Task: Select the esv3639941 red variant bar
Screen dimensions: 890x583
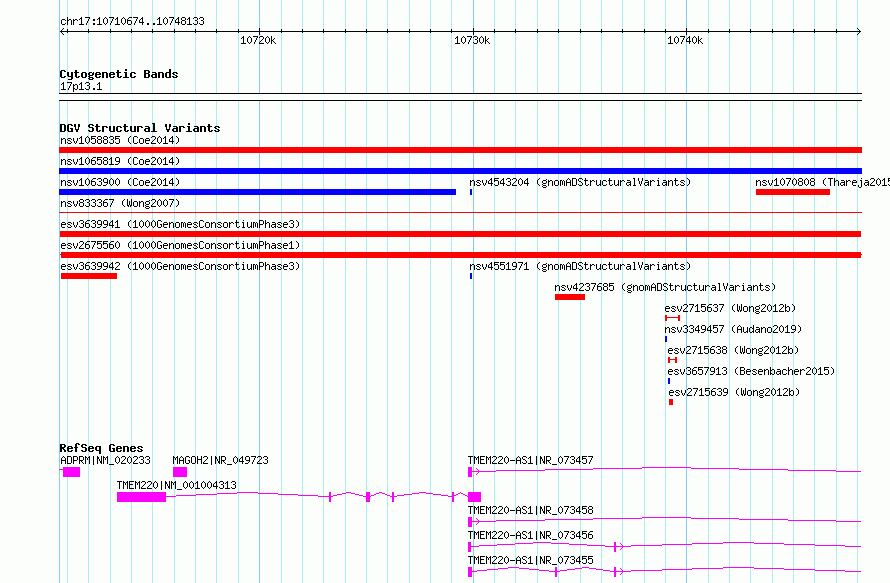Action: 460,234
